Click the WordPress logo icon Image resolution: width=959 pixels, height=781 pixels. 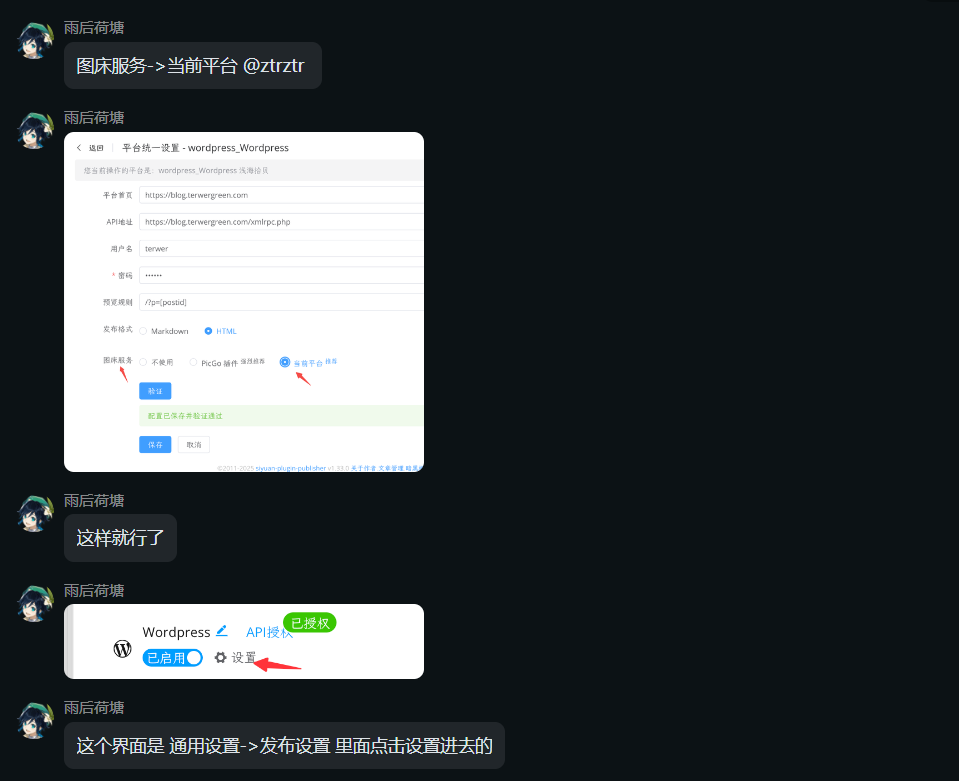pyautogui.click(x=122, y=649)
